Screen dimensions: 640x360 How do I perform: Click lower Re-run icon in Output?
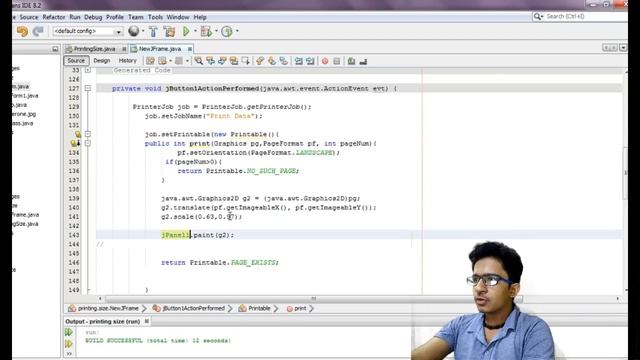click(x=69, y=344)
